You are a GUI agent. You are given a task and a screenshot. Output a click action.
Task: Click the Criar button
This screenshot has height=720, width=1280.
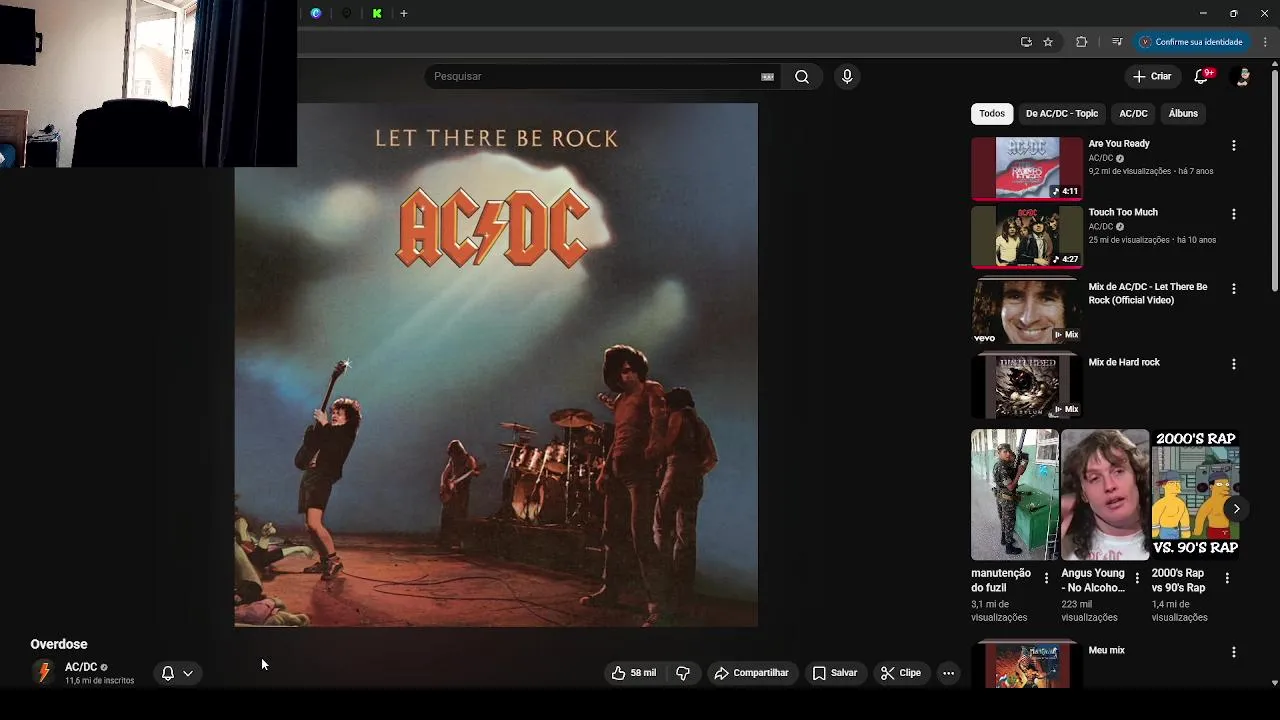[x=1152, y=76]
